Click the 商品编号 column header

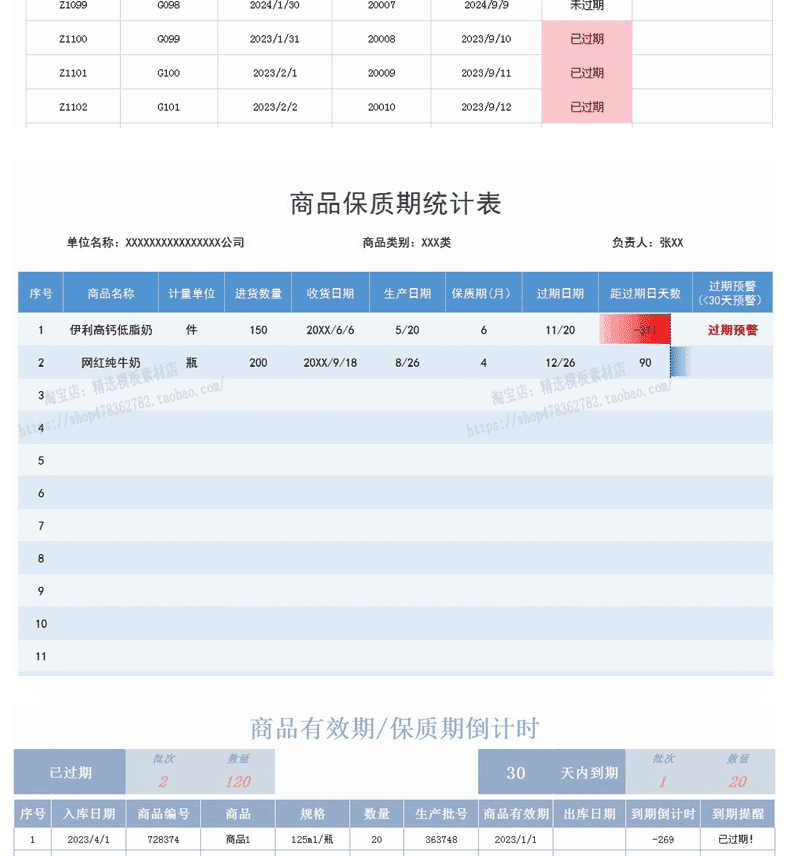click(x=163, y=814)
